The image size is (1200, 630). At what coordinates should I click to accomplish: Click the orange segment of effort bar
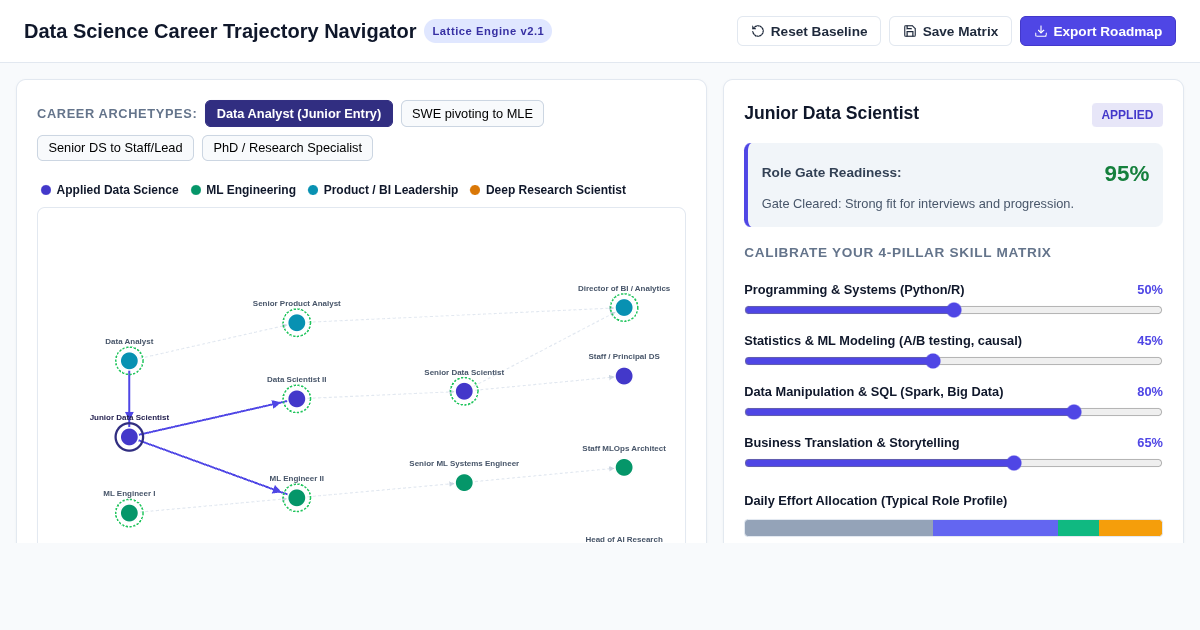[1131, 528]
